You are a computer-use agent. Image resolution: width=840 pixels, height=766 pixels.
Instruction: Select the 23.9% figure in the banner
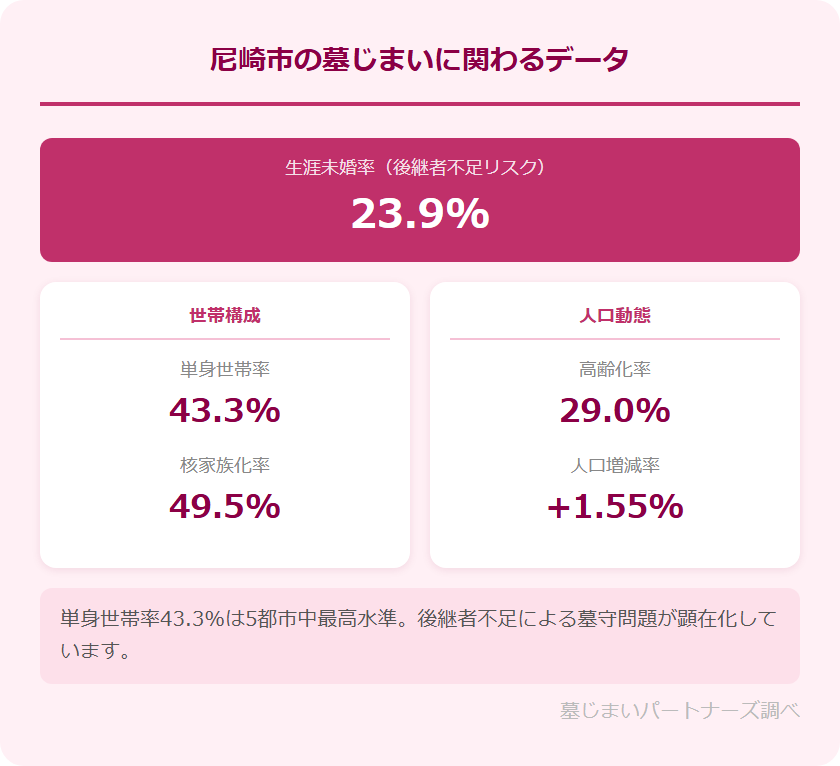[x=420, y=213]
